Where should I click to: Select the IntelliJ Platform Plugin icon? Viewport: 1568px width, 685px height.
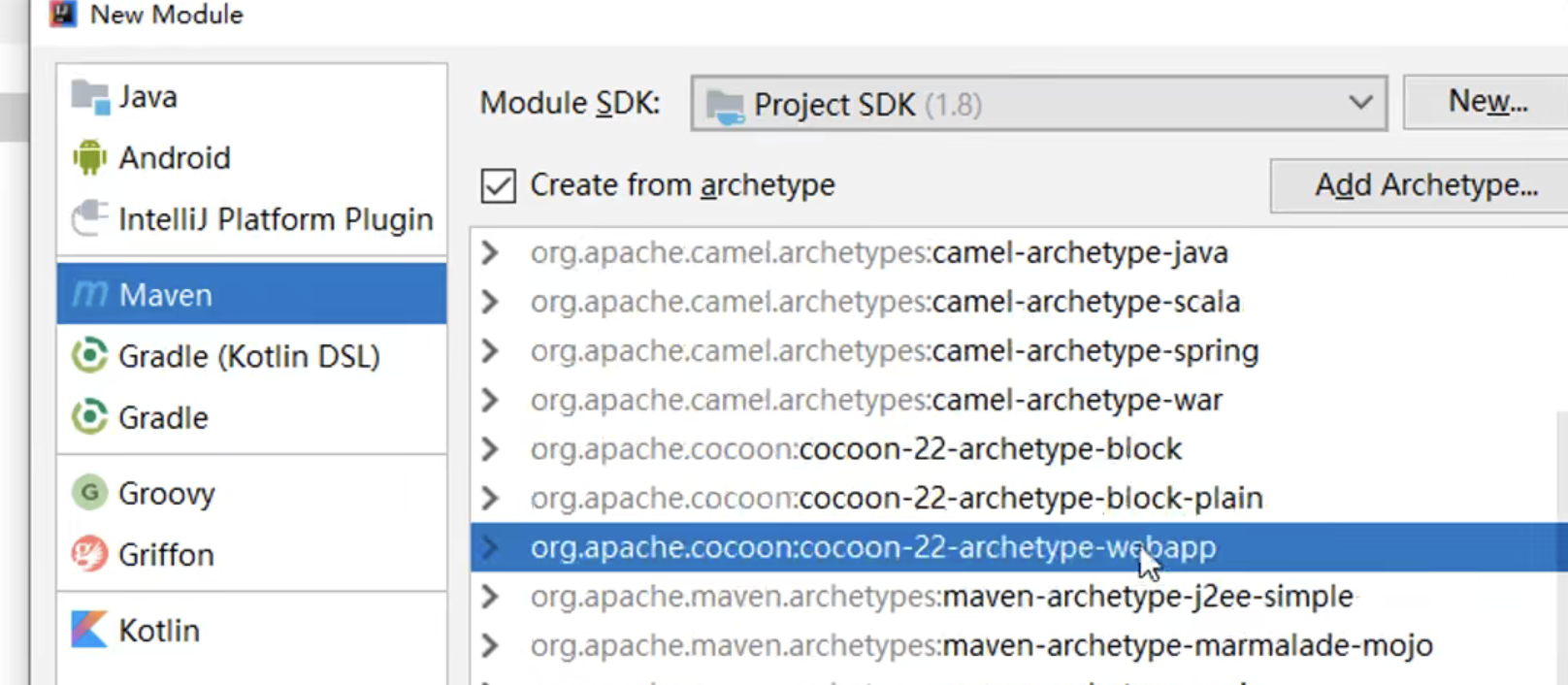(x=89, y=218)
